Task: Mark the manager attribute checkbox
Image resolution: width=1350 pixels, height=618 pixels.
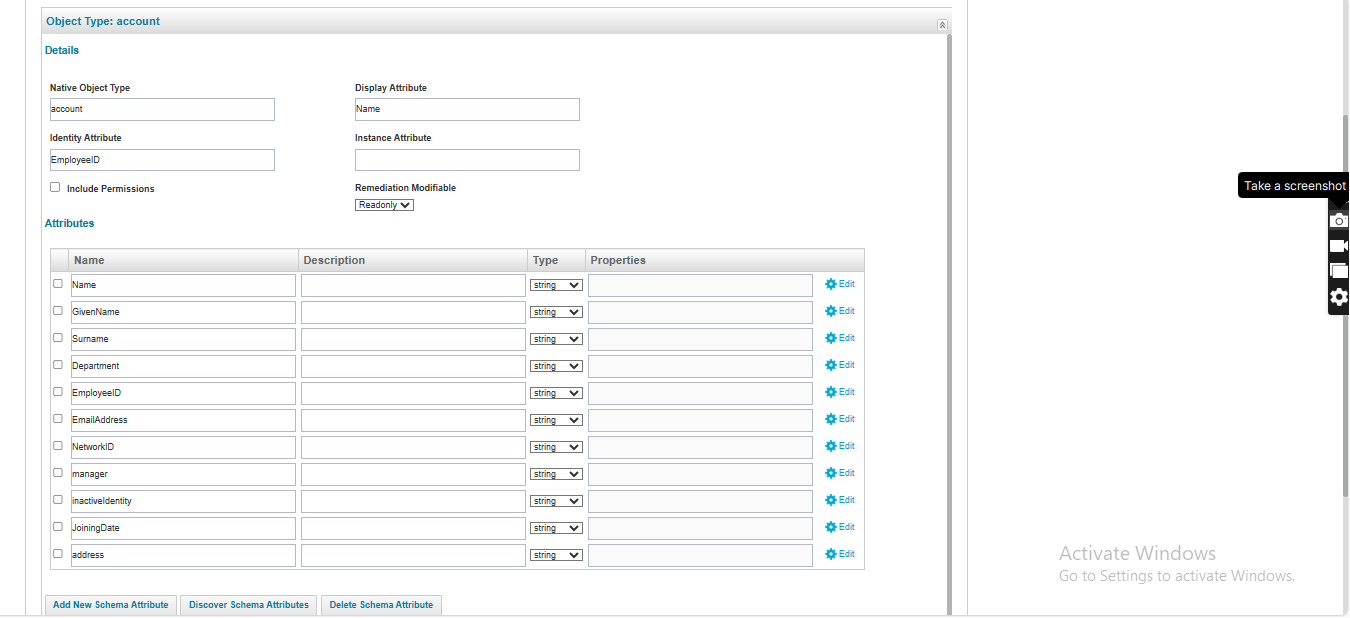Action: (x=58, y=473)
